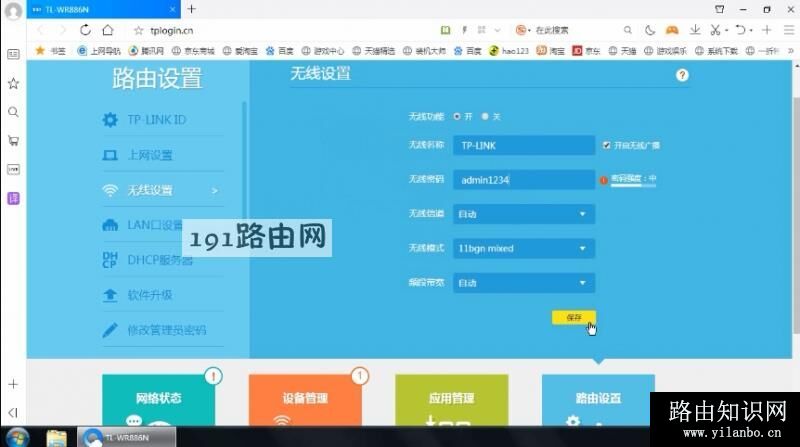Open the sidebar search icon

click(13, 112)
